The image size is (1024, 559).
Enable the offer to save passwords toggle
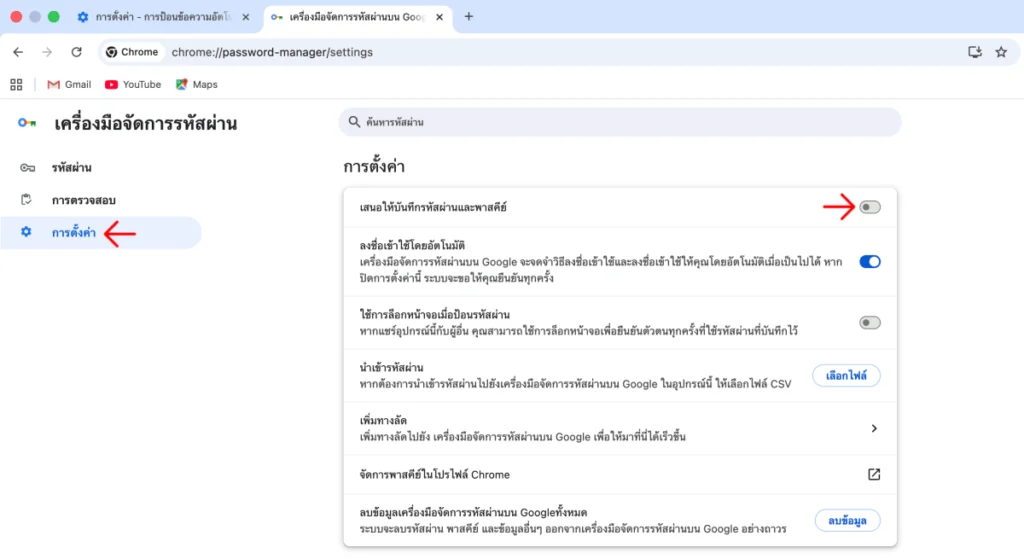point(869,207)
